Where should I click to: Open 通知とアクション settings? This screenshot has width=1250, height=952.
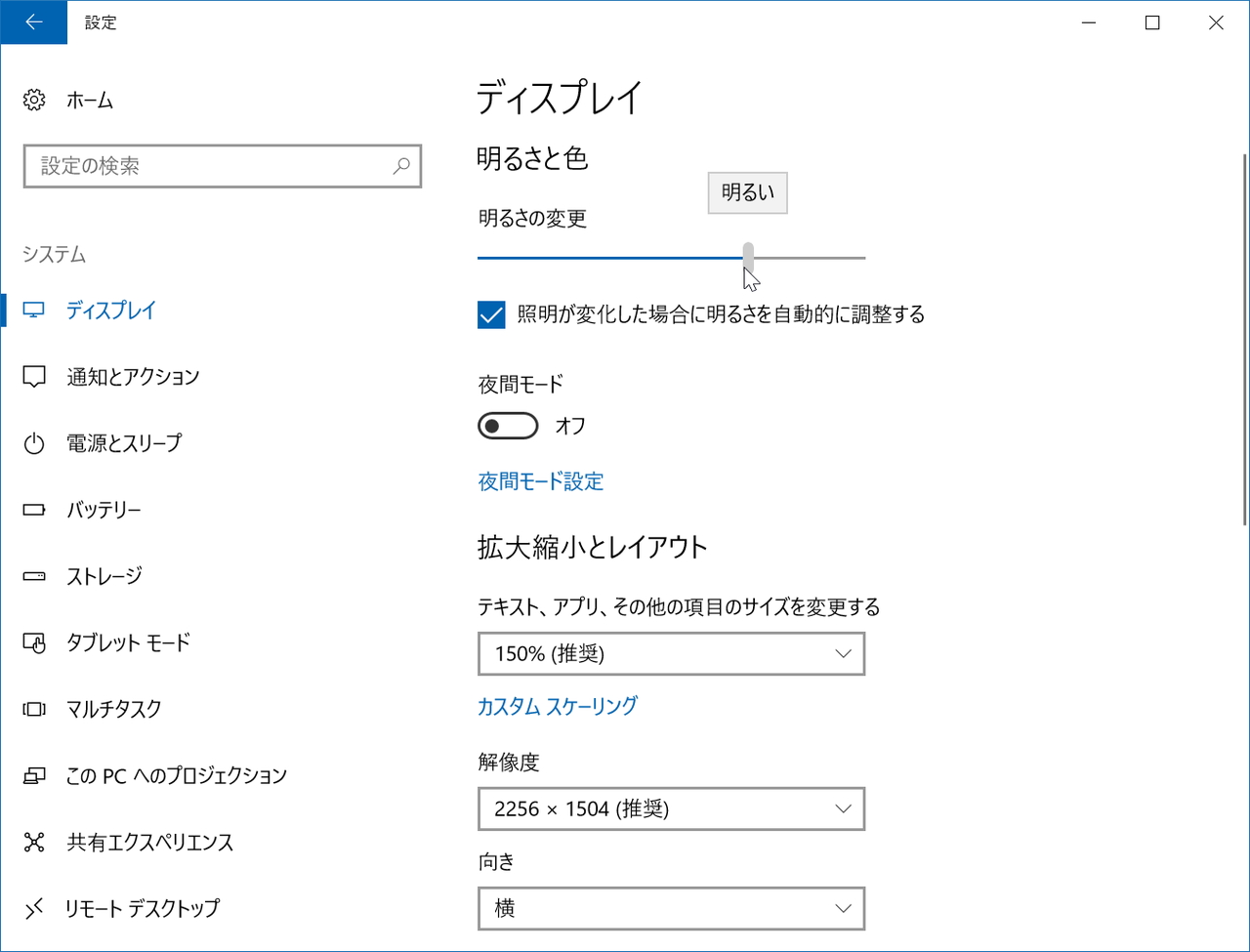pos(132,376)
